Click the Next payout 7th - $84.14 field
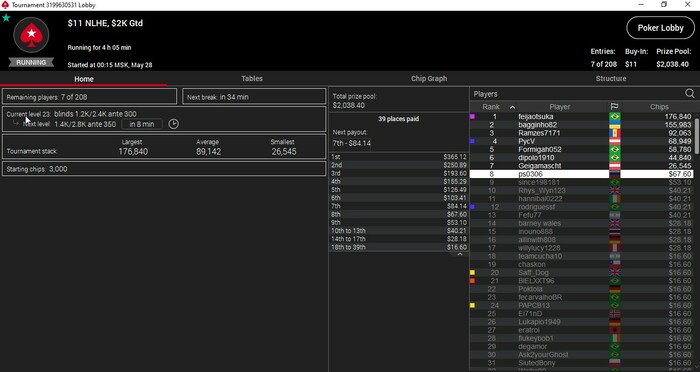Image resolution: width=700 pixels, height=372 pixels. pos(351,143)
